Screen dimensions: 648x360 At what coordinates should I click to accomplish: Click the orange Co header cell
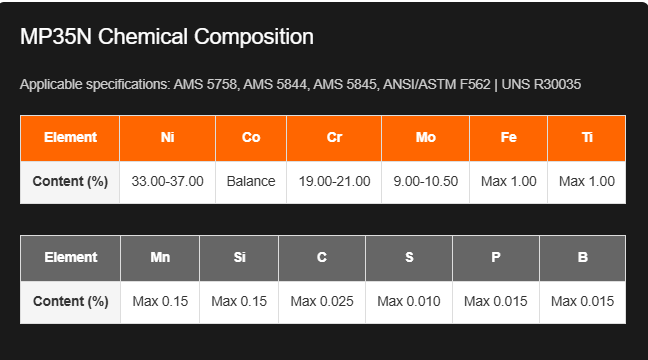(251, 138)
